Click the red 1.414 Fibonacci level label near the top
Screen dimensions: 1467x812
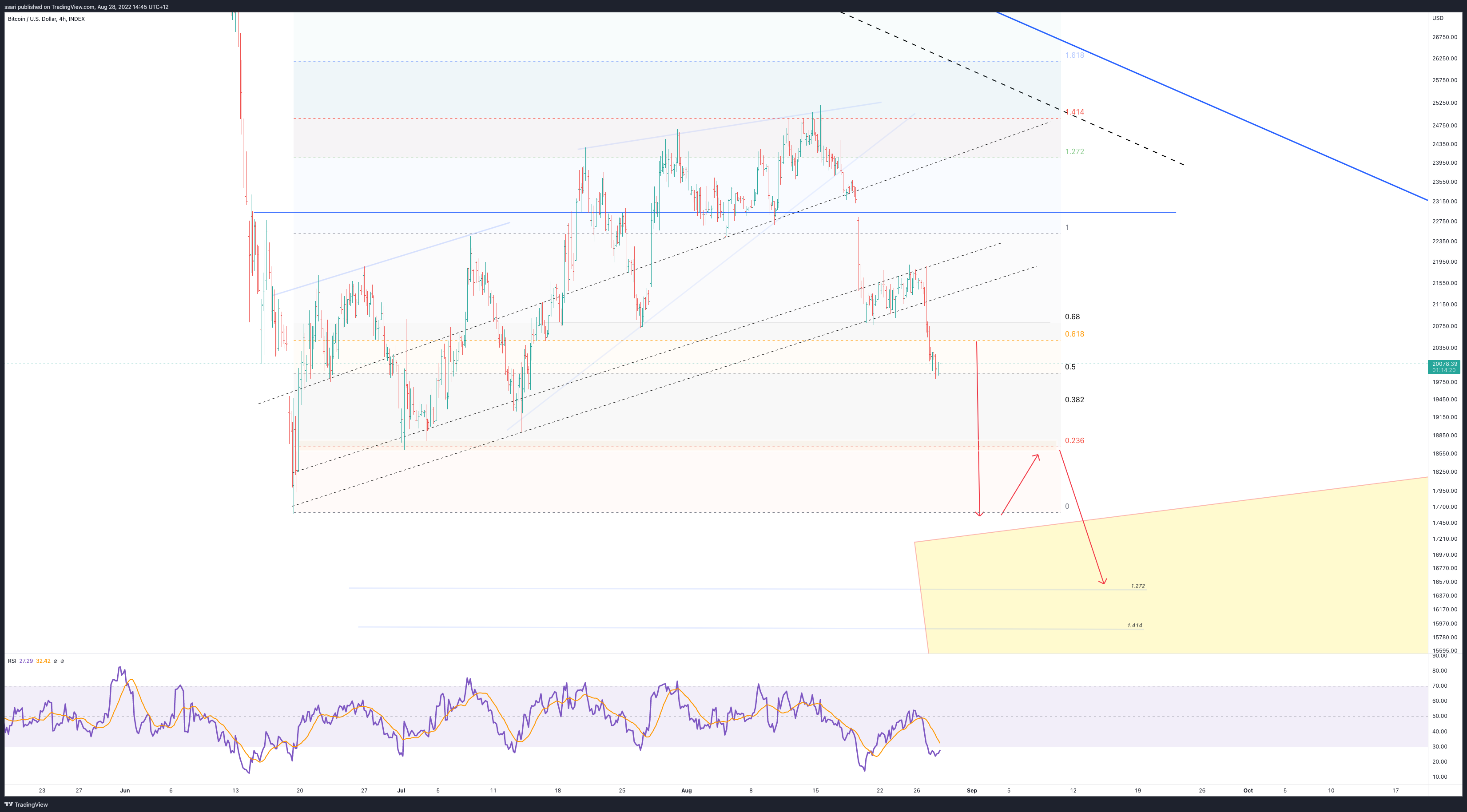(x=1075, y=112)
